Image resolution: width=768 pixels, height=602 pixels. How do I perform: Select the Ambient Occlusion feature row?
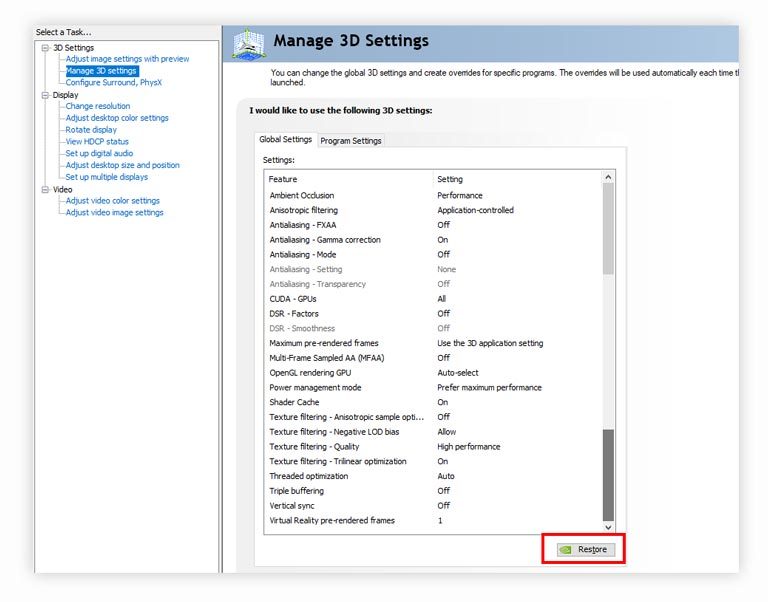(x=433, y=195)
